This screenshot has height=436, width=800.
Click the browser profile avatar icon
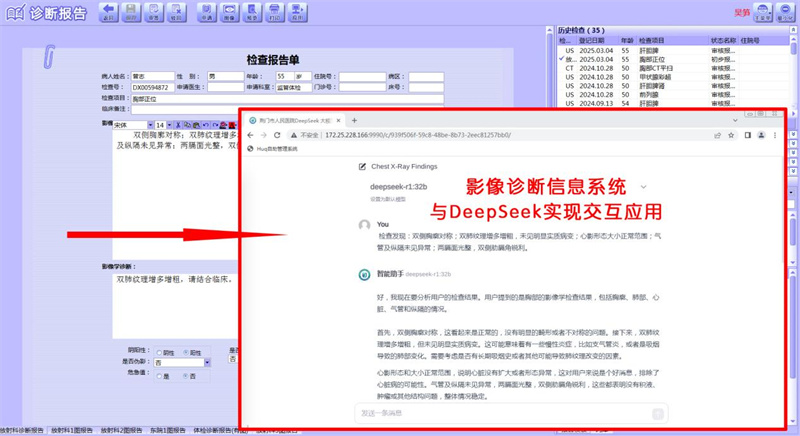click(761, 135)
